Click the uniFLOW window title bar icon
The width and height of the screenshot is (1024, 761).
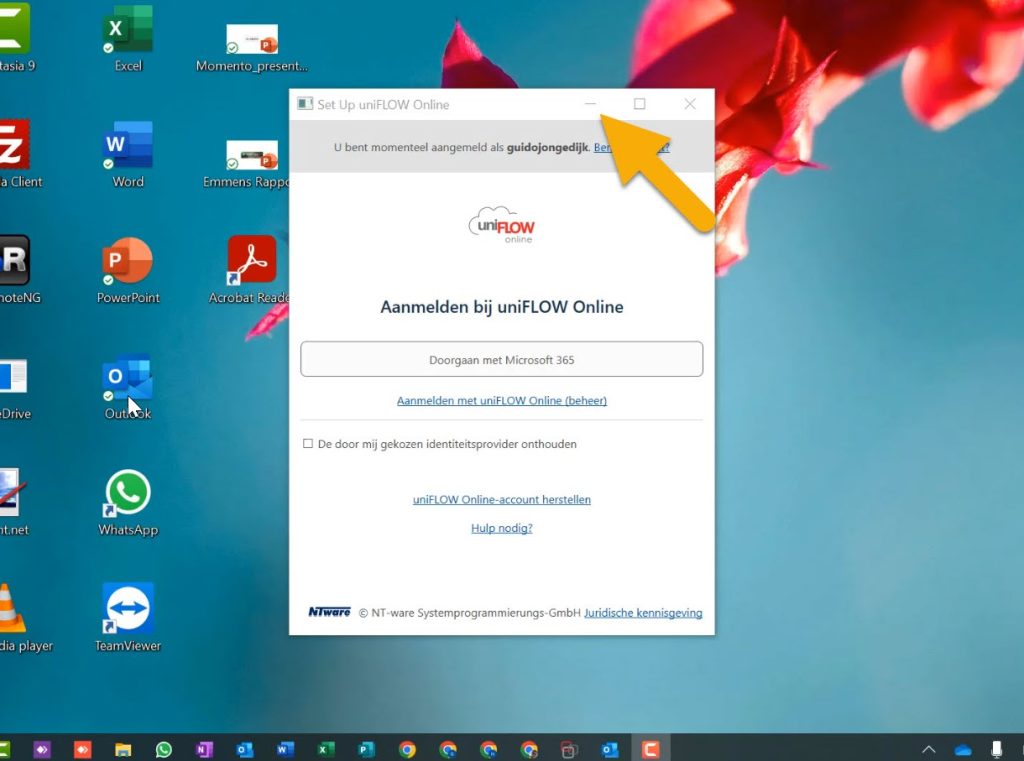pos(305,104)
